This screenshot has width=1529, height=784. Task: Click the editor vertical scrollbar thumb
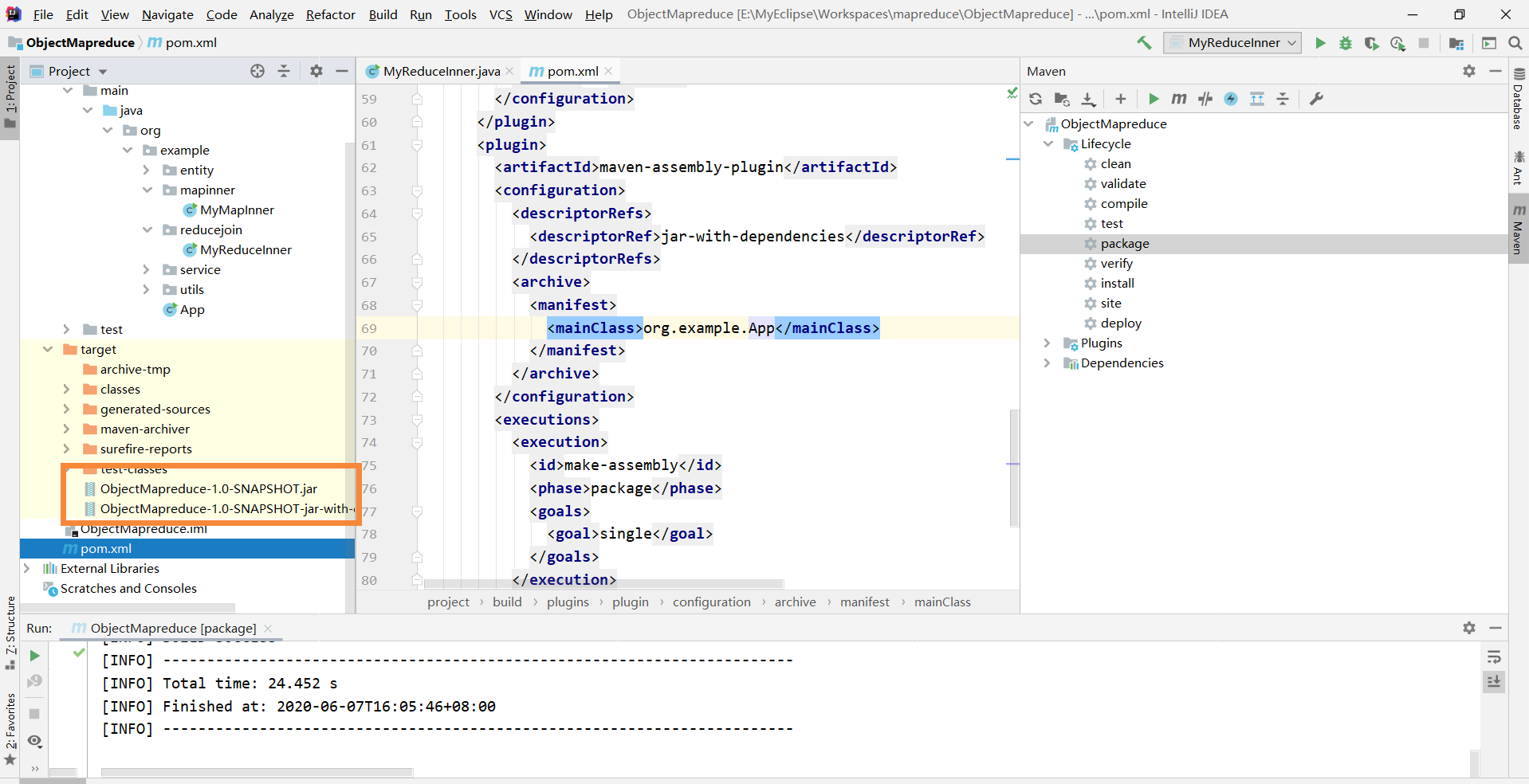1014,468
